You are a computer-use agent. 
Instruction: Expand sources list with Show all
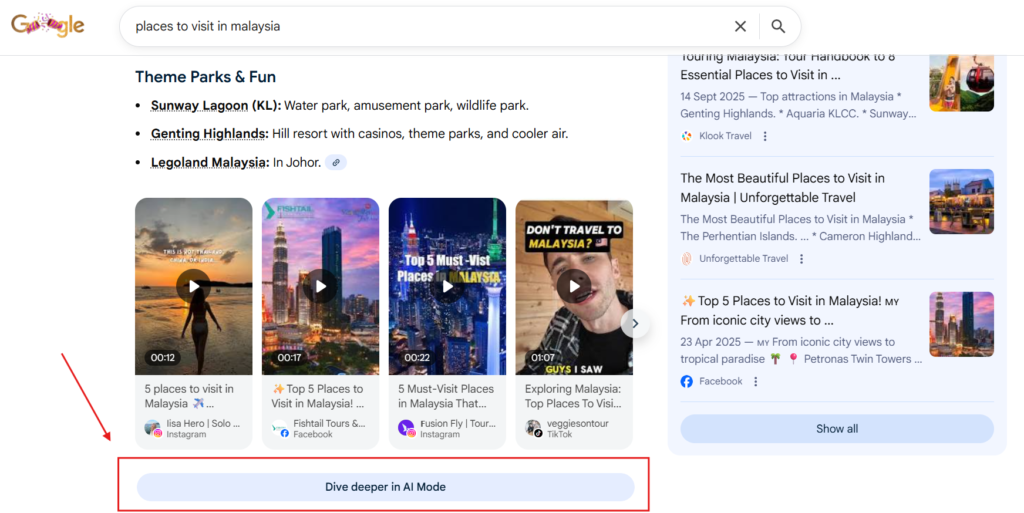(x=836, y=429)
